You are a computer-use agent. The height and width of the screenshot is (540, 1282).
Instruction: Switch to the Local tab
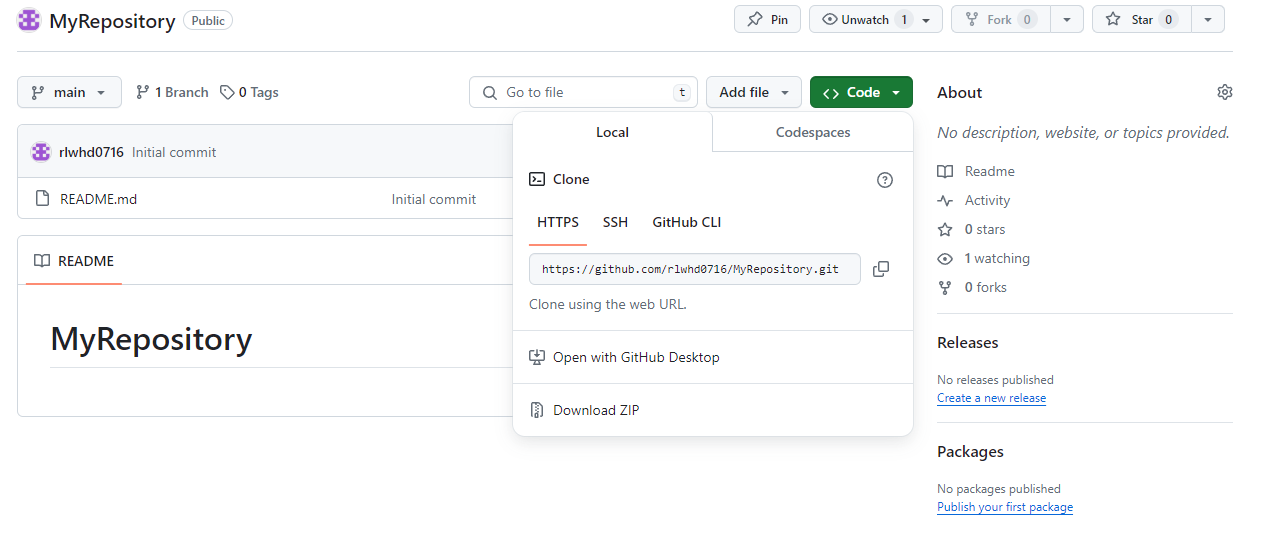612,132
